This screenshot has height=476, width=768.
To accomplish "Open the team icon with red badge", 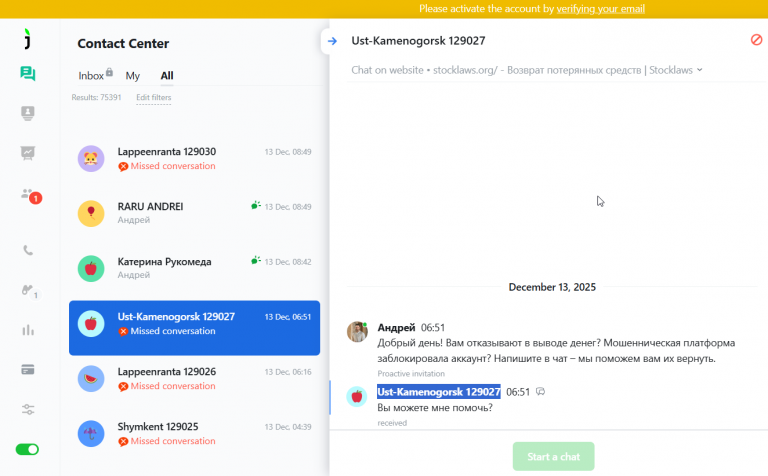I will coord(30,195).
